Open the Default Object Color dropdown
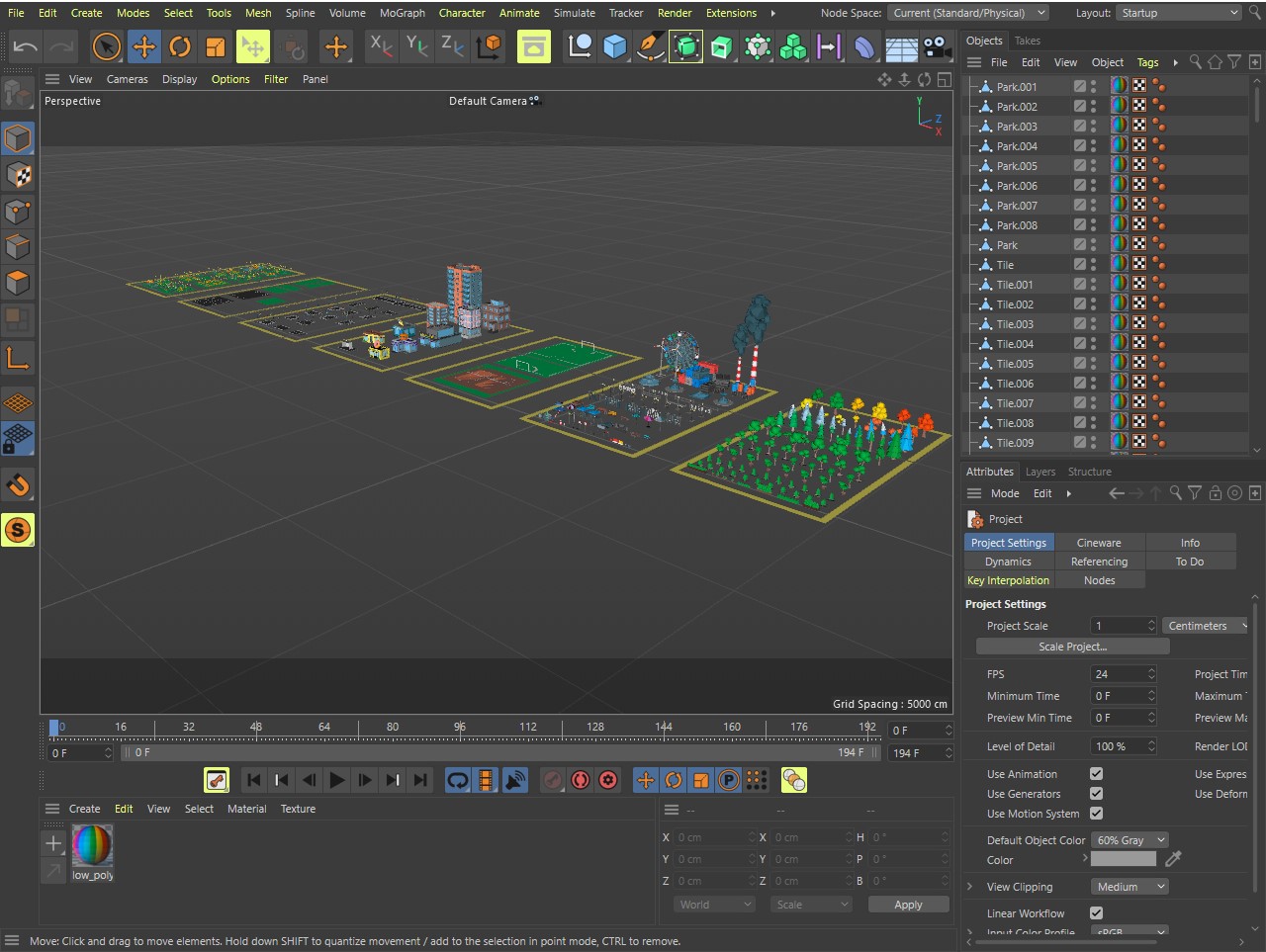1266x952 pixels. pos(1130,840)
